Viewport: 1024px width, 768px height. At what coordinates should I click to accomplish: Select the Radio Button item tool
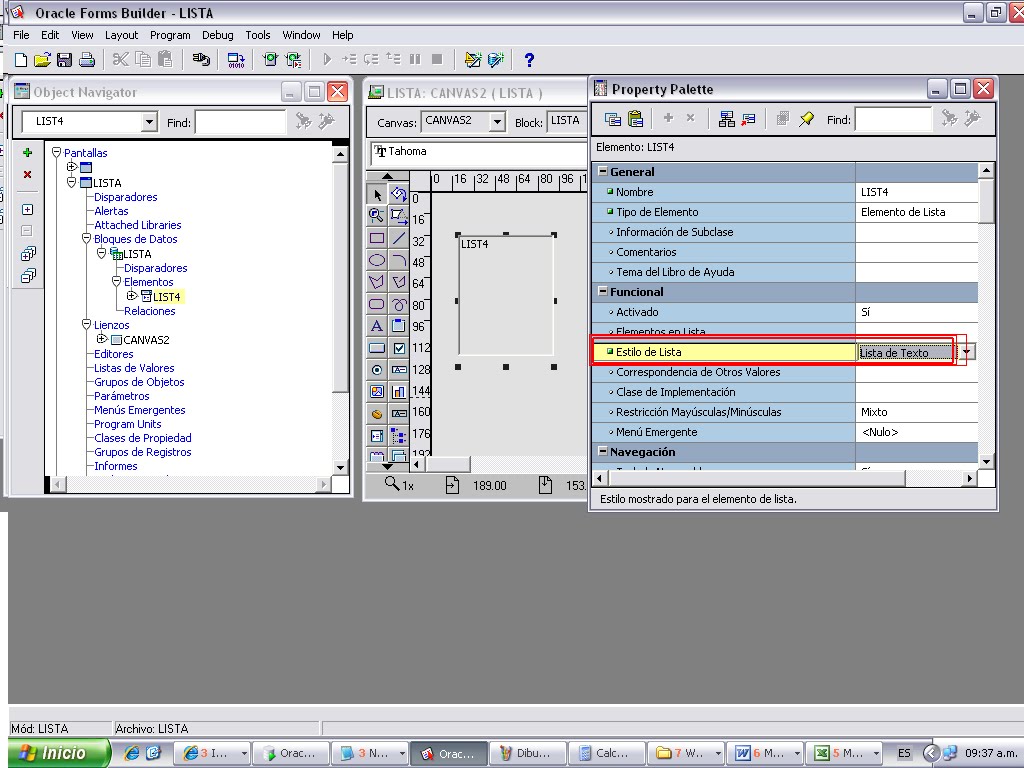(x=377, y=370)
